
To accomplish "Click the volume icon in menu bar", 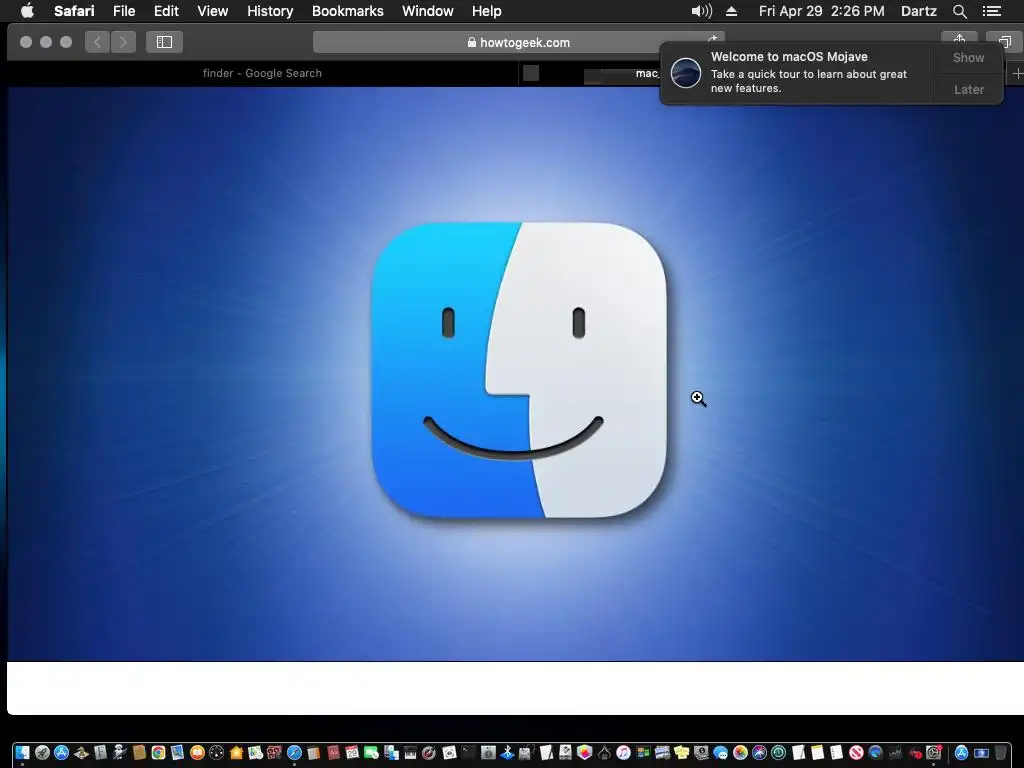I will point(701,11).
